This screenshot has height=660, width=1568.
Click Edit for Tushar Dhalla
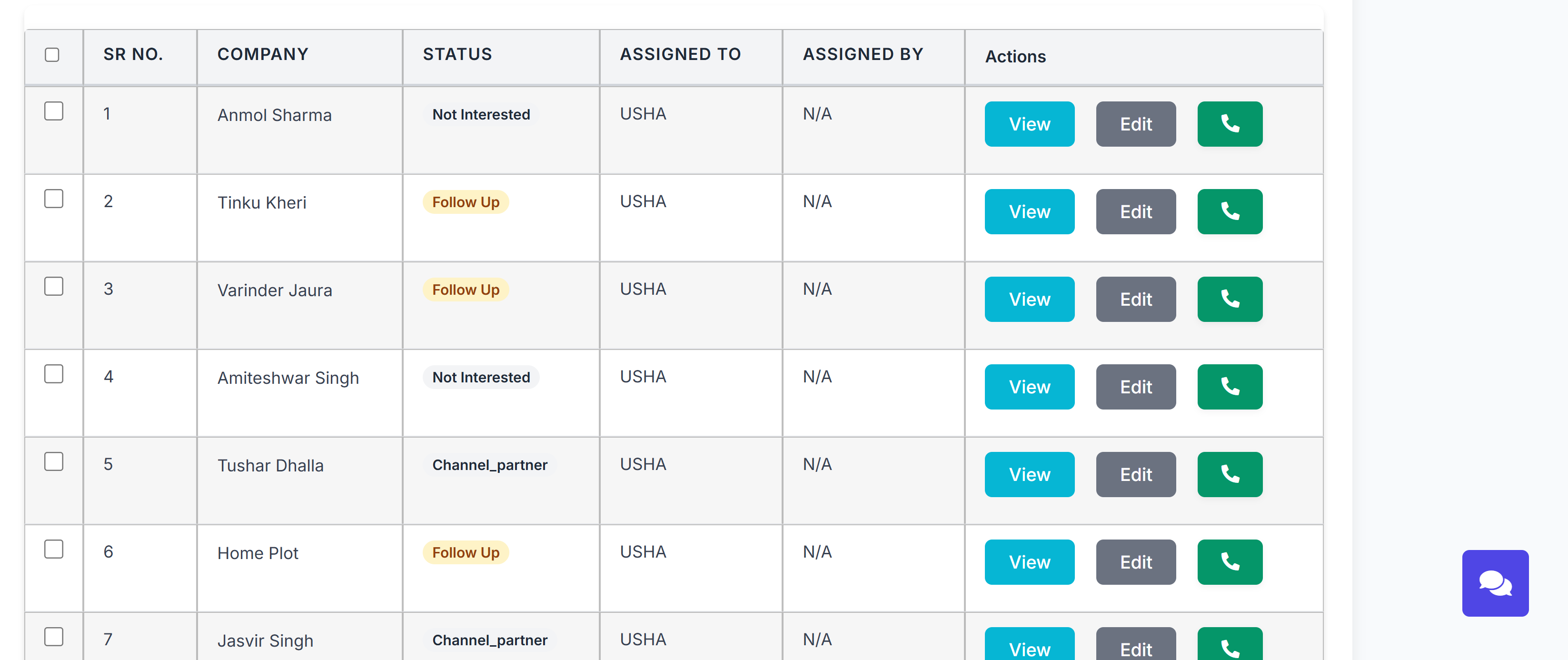[x=1136, y=474]
